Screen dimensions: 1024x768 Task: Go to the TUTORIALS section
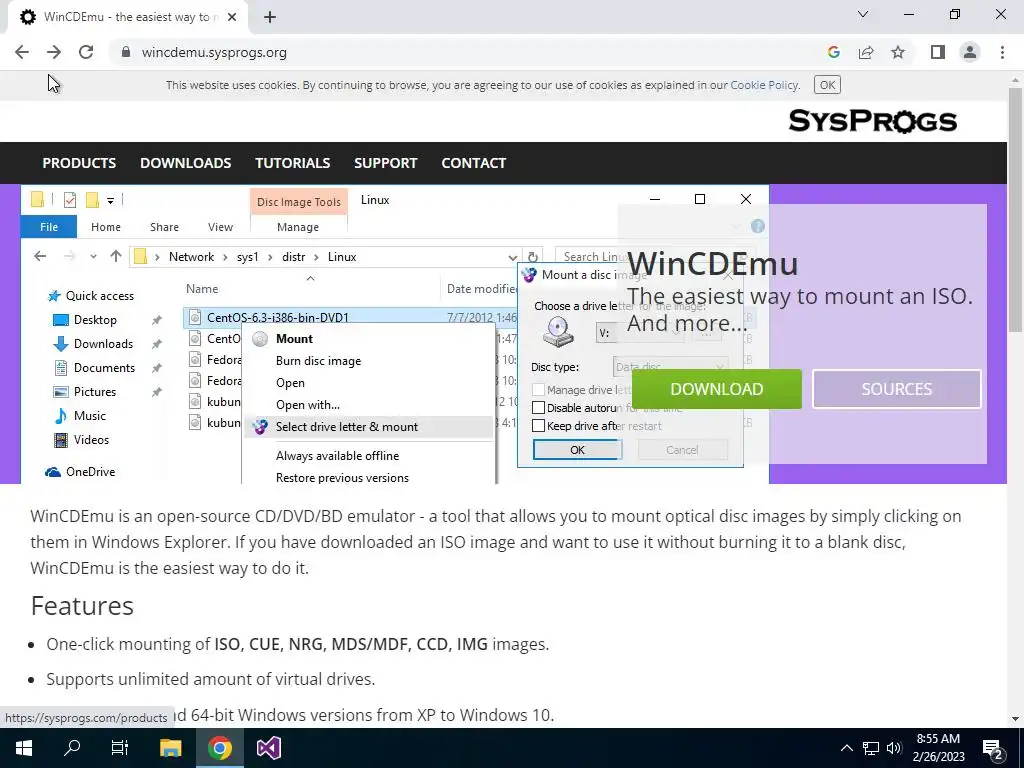293,163
